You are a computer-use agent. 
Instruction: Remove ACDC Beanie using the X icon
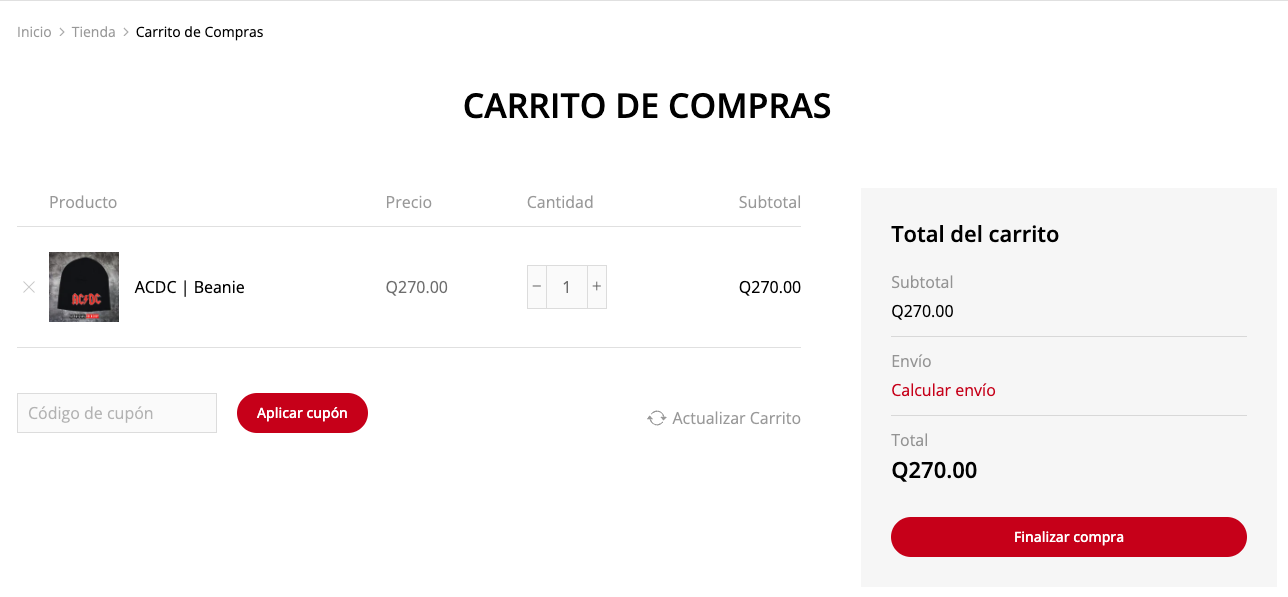(29, 287)
